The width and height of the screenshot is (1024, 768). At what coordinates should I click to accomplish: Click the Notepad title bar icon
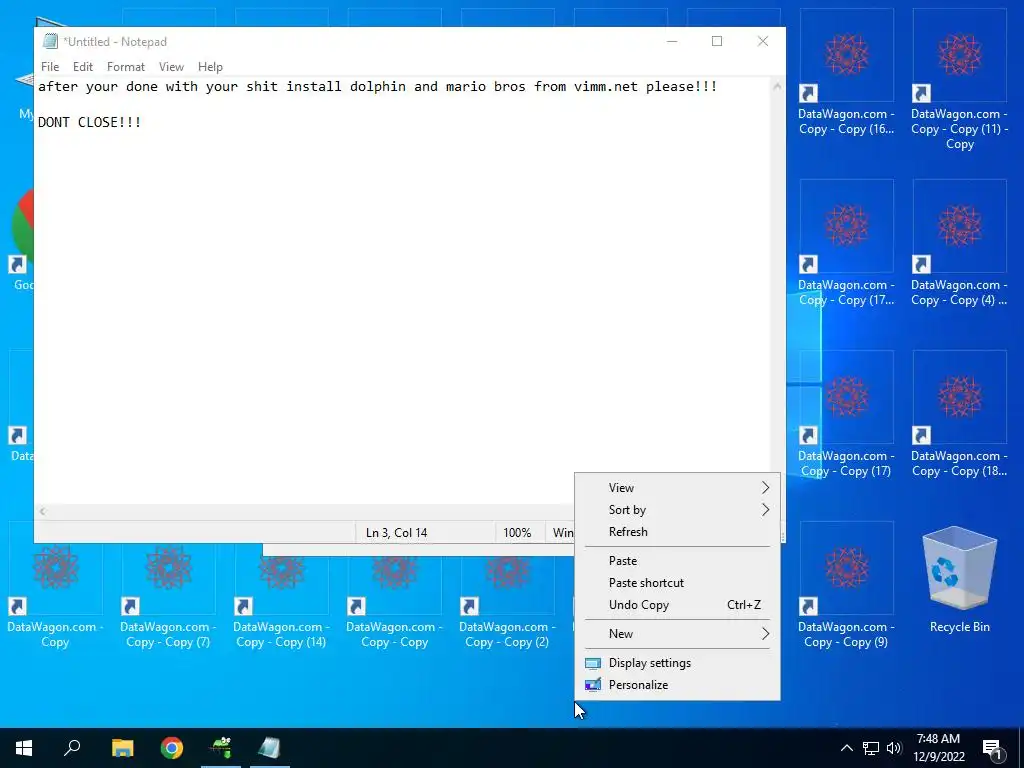pos(50,41)
